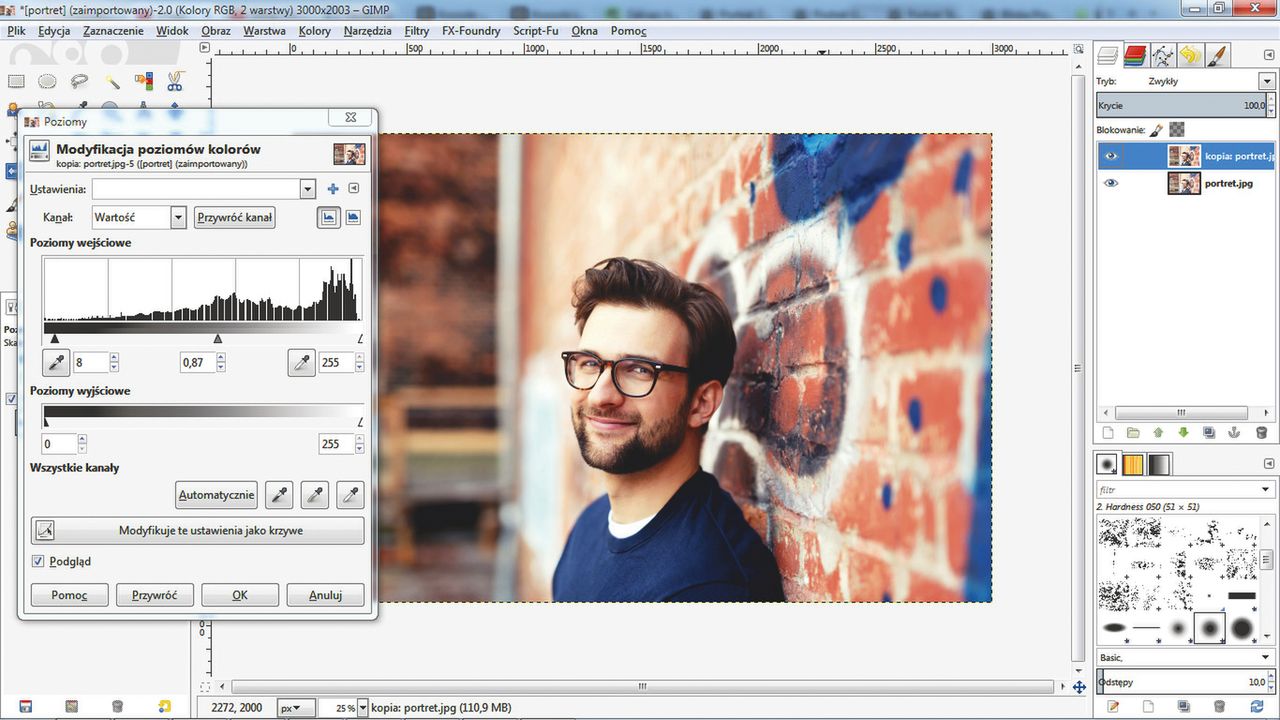Click Przywróć kanał button
Image resolution: width=1280 pixels, height=720 pixels.
(235, 217)
